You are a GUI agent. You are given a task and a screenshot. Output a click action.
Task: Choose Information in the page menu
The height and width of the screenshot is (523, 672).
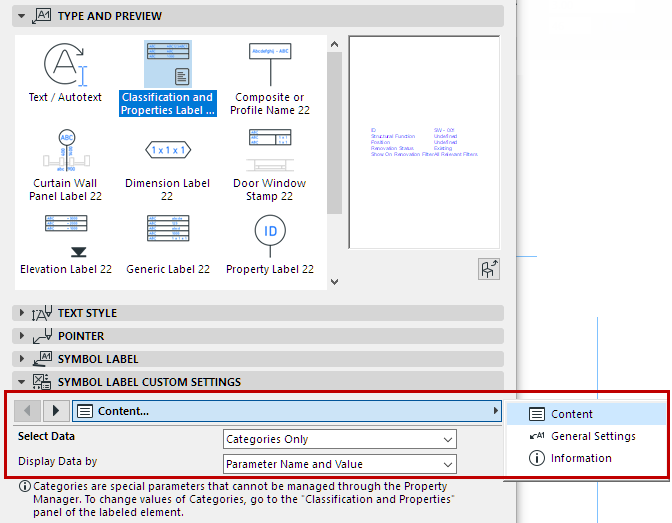click(x=586, y=458)
